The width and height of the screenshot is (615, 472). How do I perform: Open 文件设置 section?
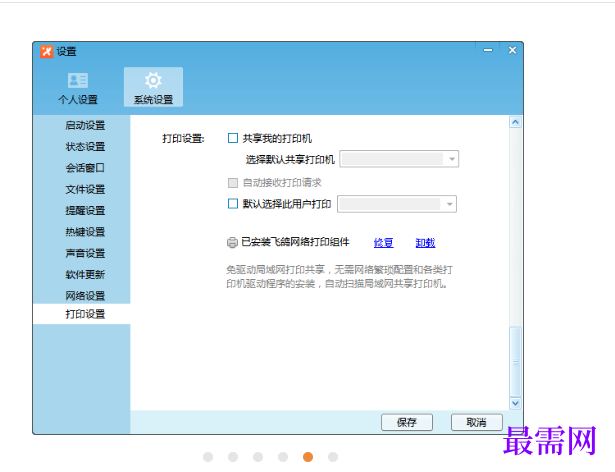click(x=85, y=190)
